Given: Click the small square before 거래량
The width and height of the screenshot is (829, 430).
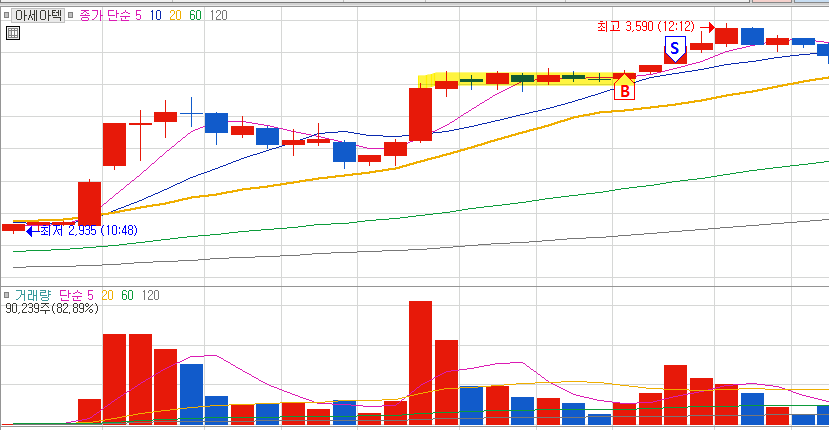Looking at the screenshot, I should (6, 295).
